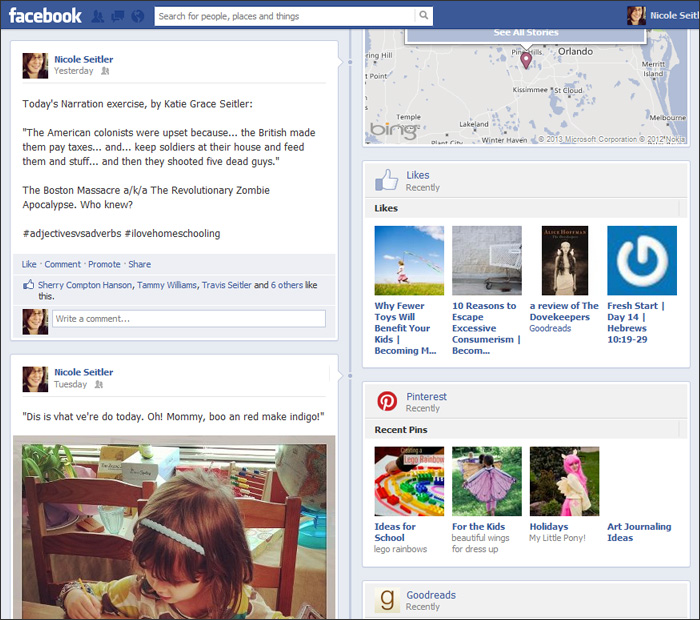Open Fresh Start power icon thumbnail
The image size is (700, 620).
pos(642,261)
